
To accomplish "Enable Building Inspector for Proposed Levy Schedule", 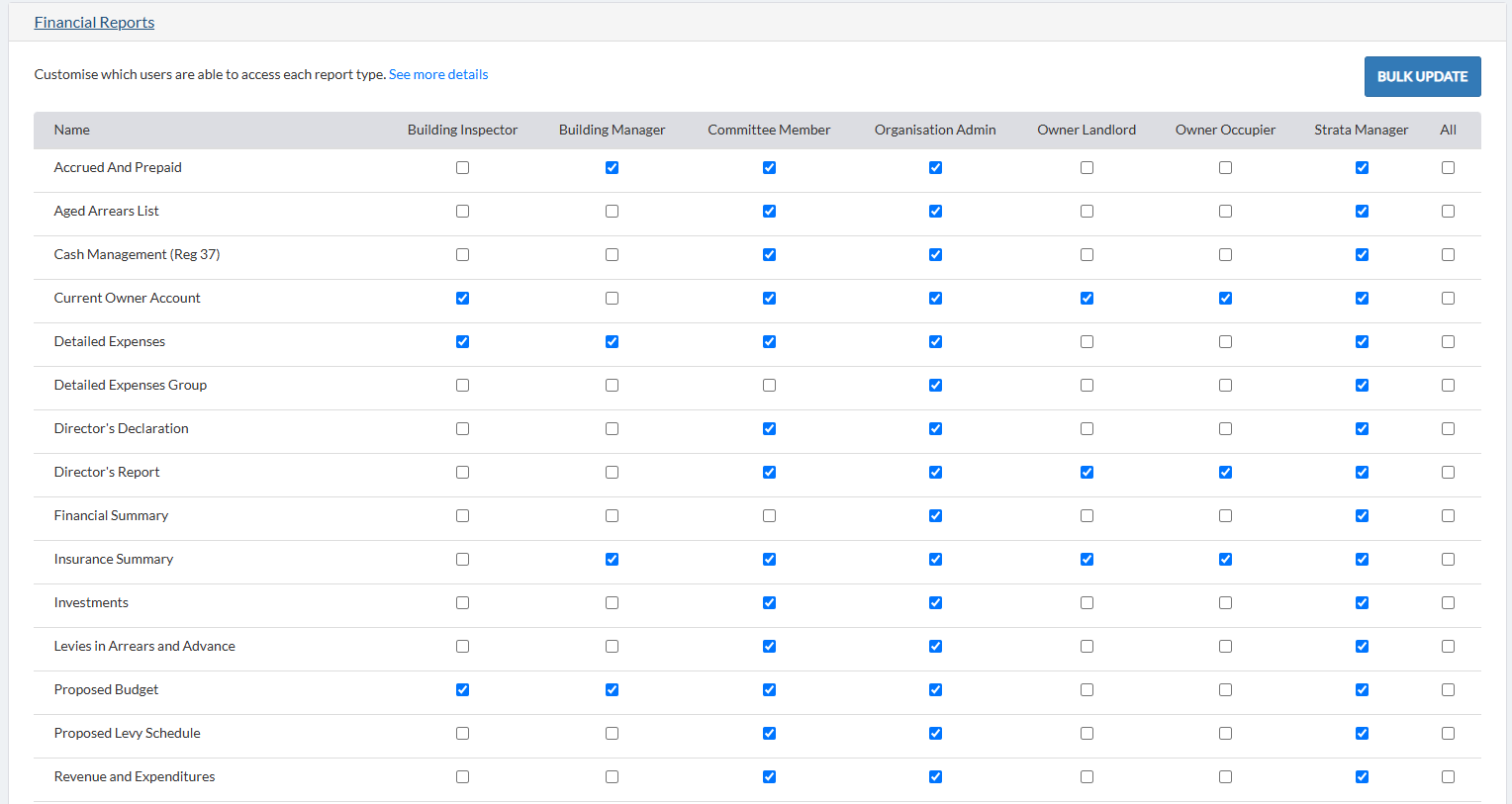I will 462,733.
